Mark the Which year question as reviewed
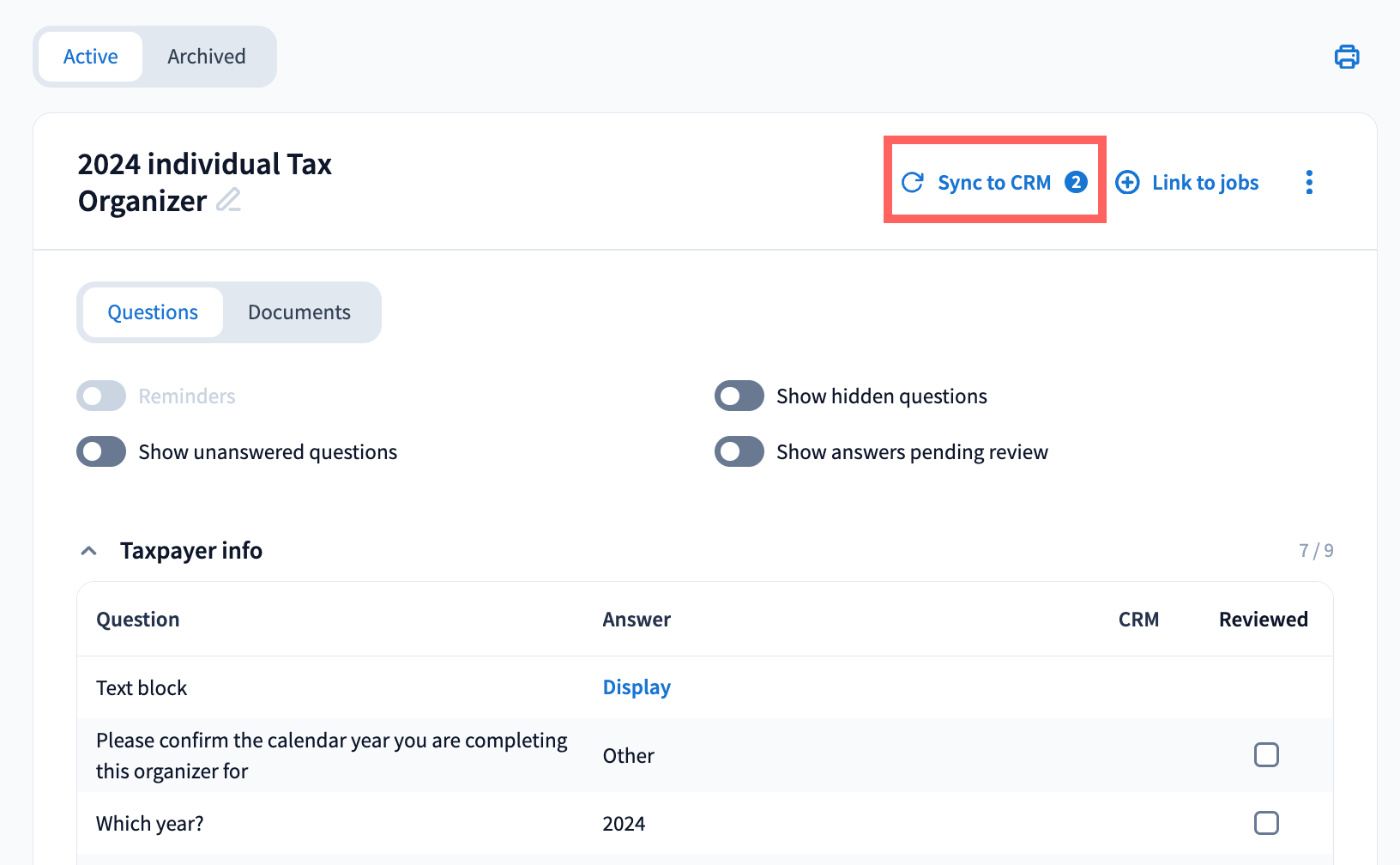The height and width of the screenshot is (865, 1400). 1266,823
